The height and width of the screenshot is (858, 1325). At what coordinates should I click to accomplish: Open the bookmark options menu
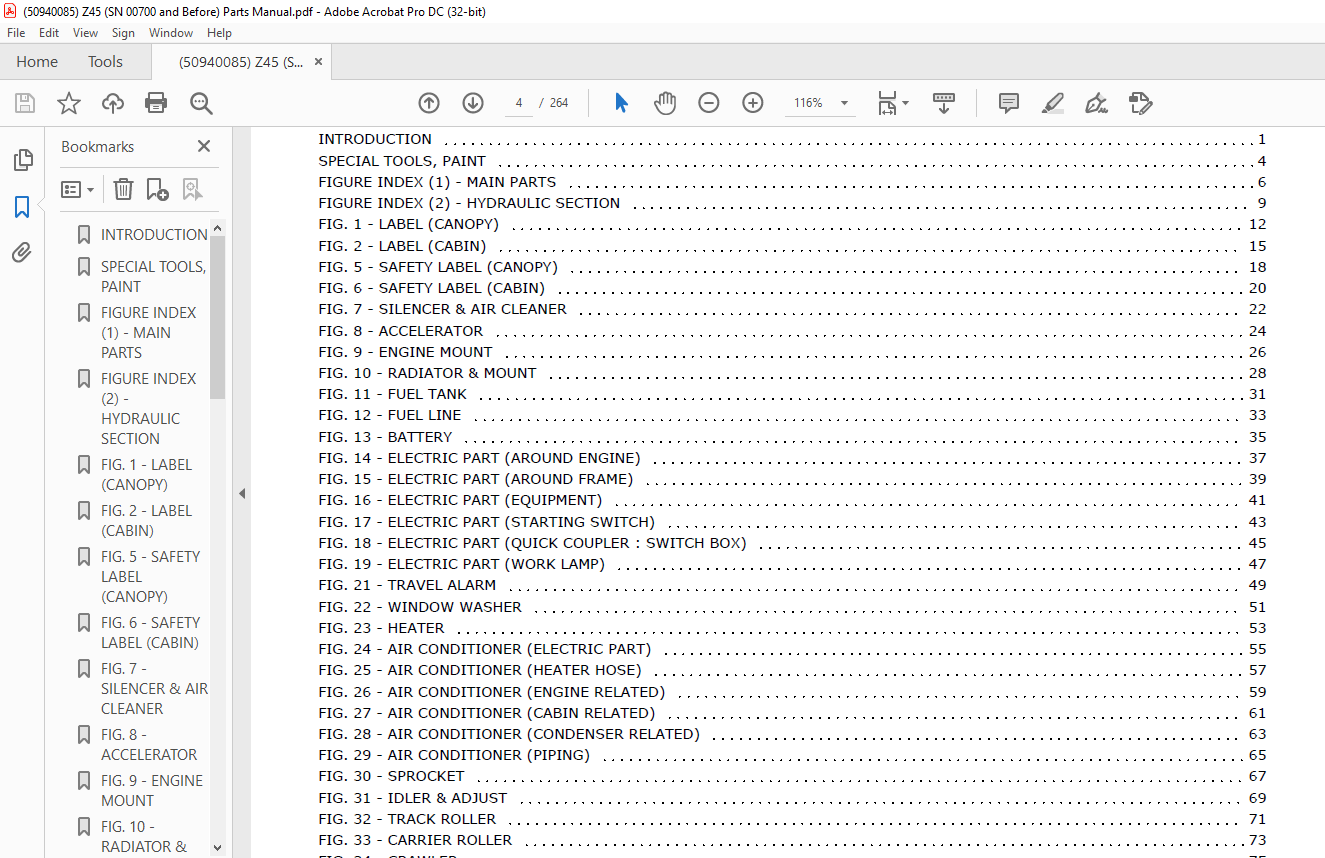coord(78,189)
